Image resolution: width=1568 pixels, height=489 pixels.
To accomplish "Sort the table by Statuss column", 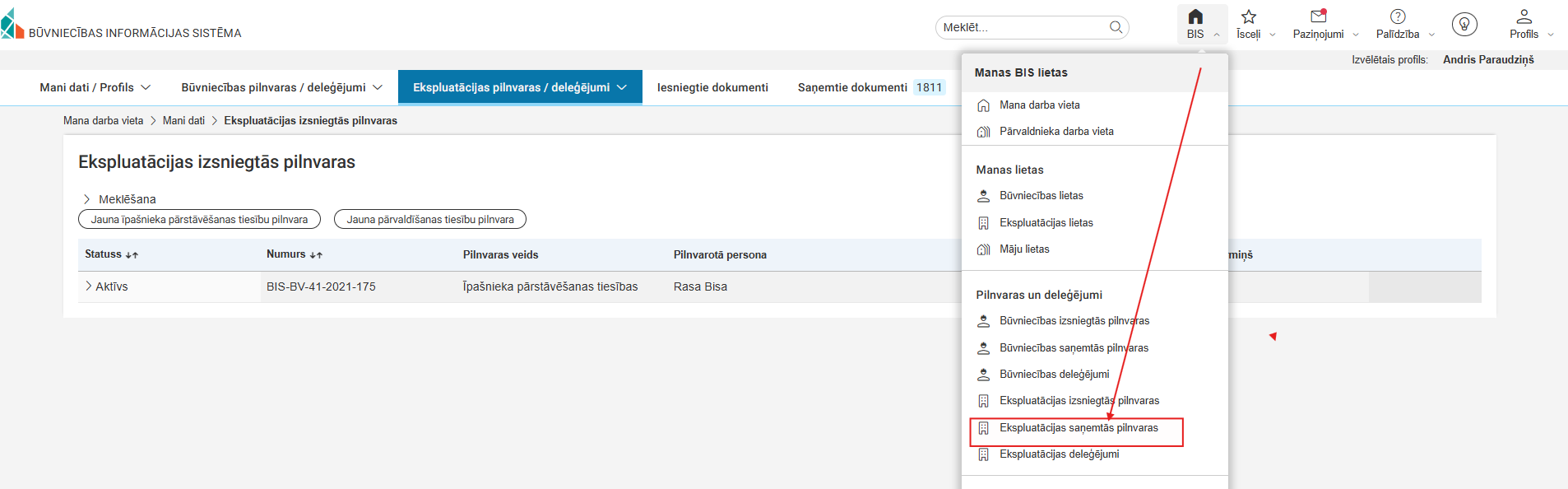I will click(x=132, y=255).
